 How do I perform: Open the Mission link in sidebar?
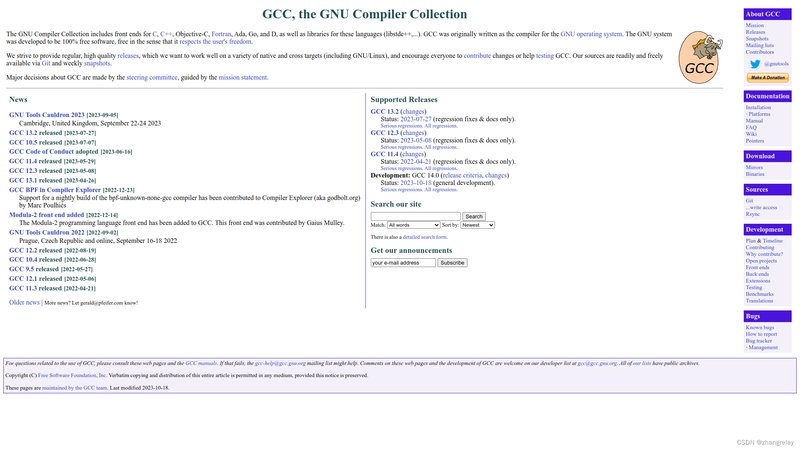(x=755, y=26)
